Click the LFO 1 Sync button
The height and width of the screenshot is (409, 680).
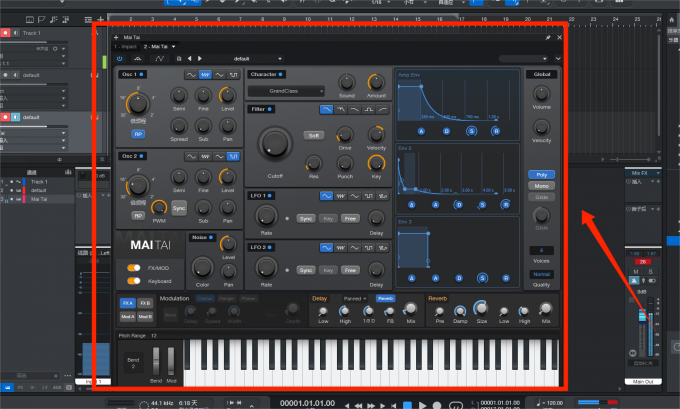point(306,219)
